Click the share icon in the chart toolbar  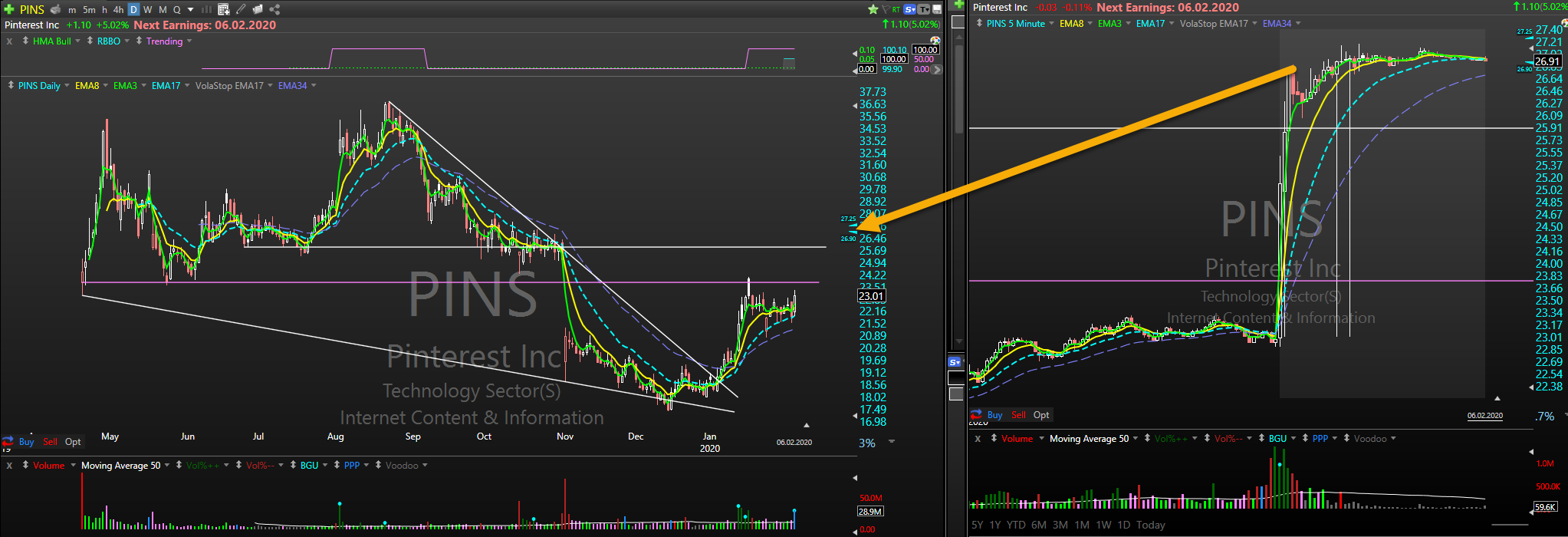(x=274, y=9)
